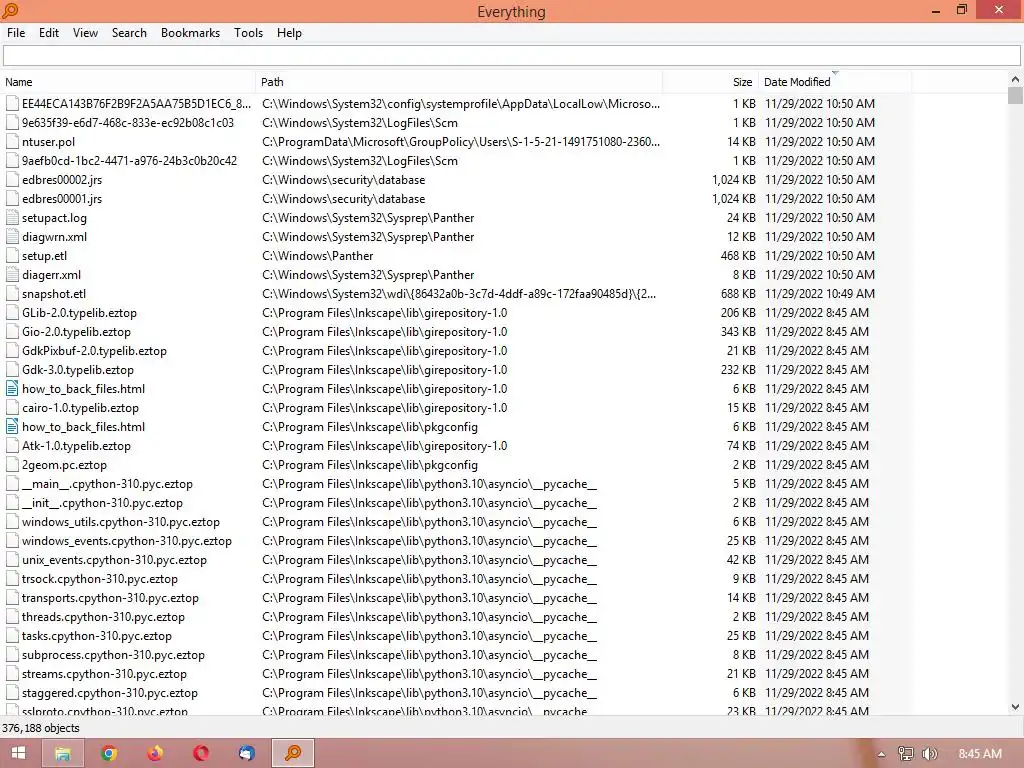
Task: Click the file icon of diagwrn.xml
Action: tap(12, 236)
